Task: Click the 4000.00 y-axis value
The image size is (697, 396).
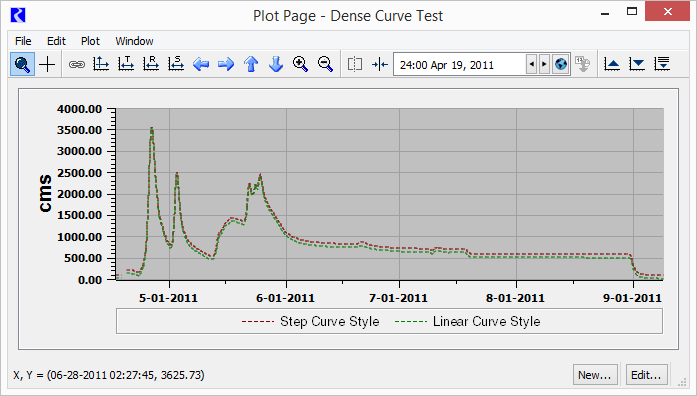Action: coord(80,109)
